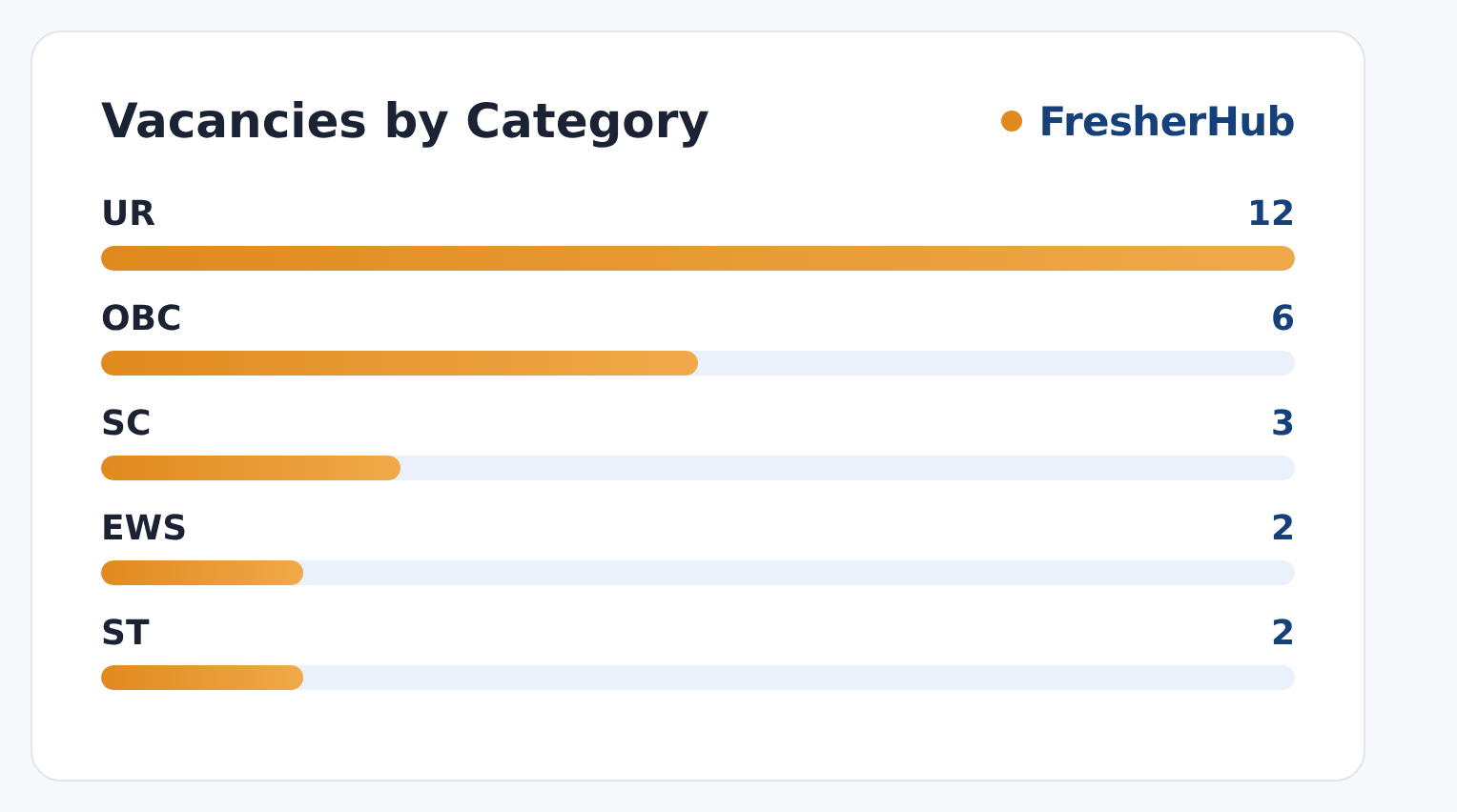Click the orange ST progress bar fill
The height and width of the screenshot is (812, 1457).
(202, 678)
